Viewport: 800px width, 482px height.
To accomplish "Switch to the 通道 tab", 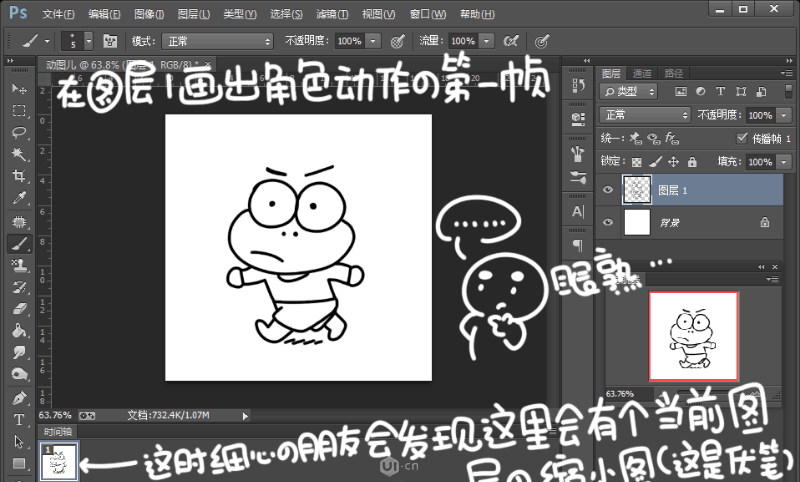I will (642, 73).
